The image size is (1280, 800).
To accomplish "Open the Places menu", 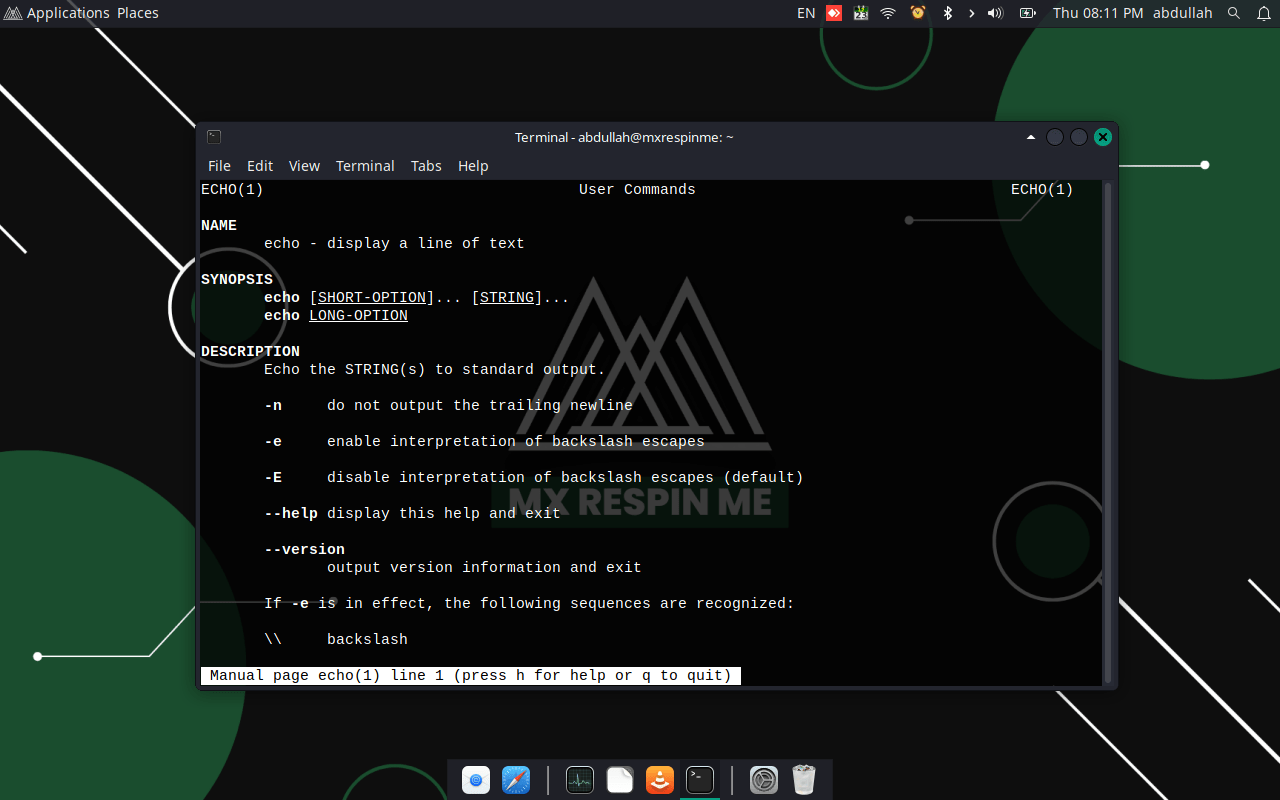I will 138,13.
